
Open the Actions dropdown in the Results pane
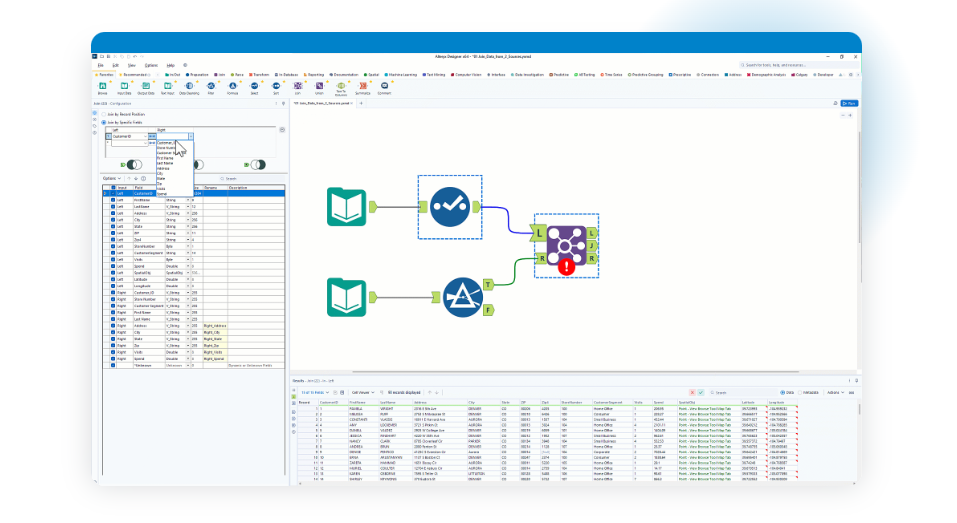pyautogui.click(x=836, y=392)
